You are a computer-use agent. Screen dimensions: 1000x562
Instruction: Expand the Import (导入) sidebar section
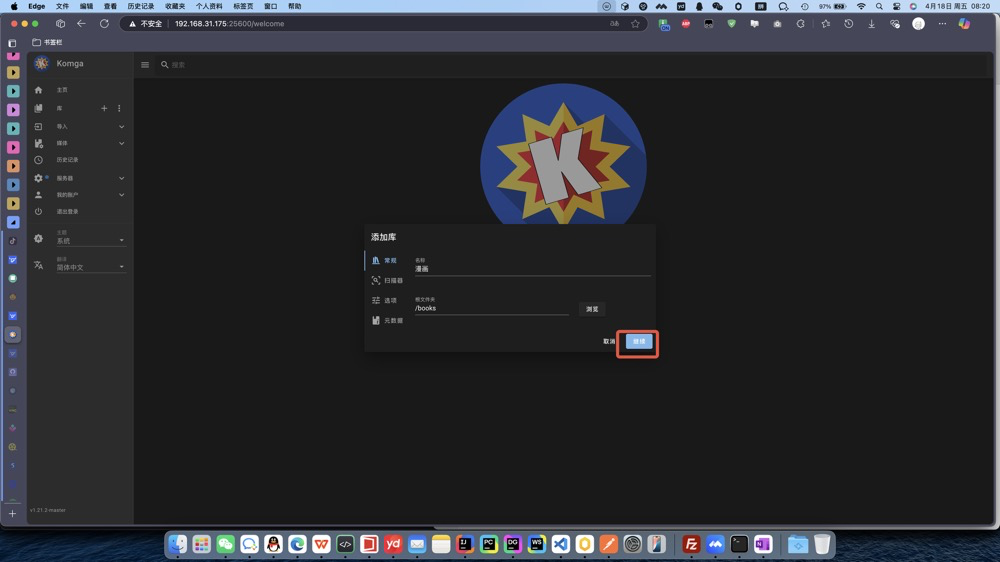point(121,126)
